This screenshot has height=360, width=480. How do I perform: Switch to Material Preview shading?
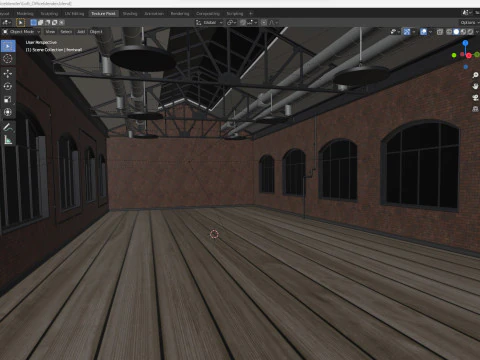pos(463,32)
